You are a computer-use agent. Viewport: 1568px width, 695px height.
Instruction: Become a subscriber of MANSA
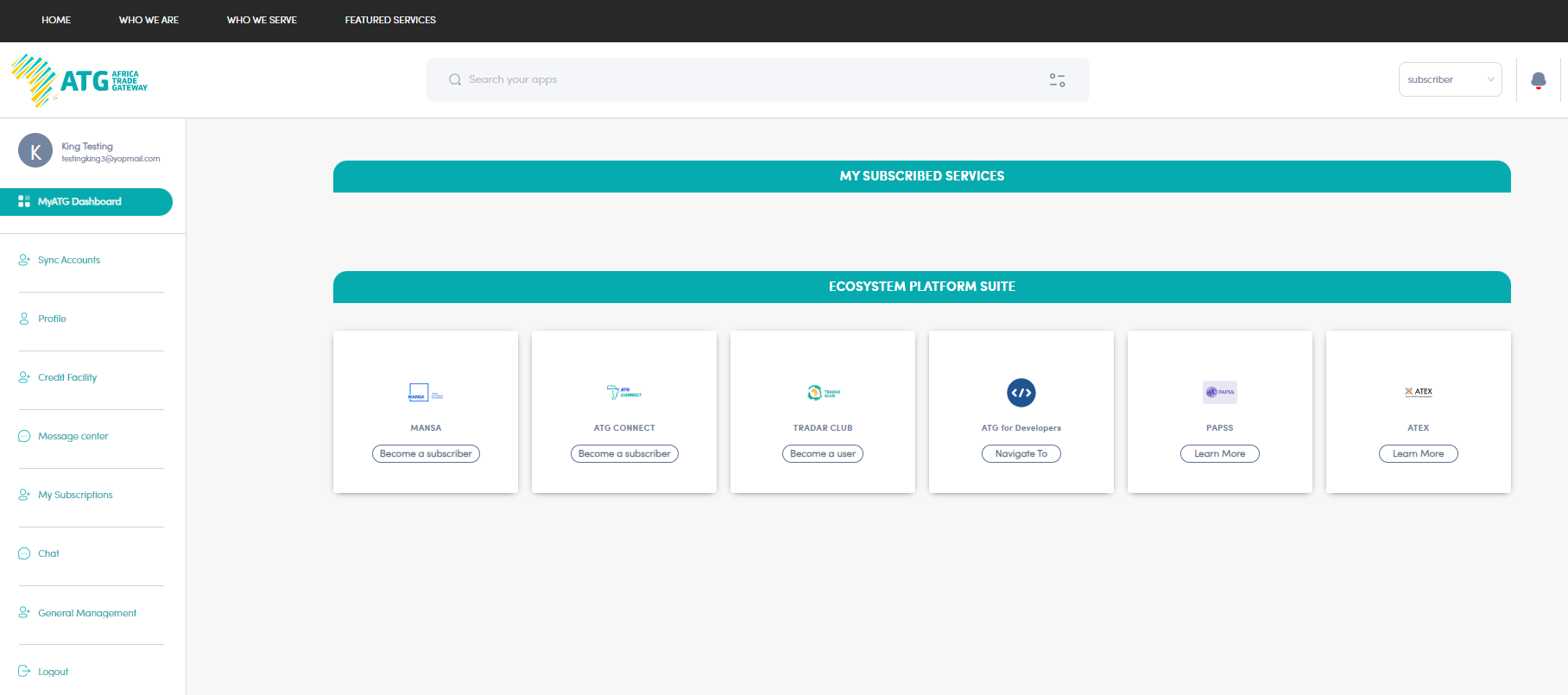[x=426, y=453]
